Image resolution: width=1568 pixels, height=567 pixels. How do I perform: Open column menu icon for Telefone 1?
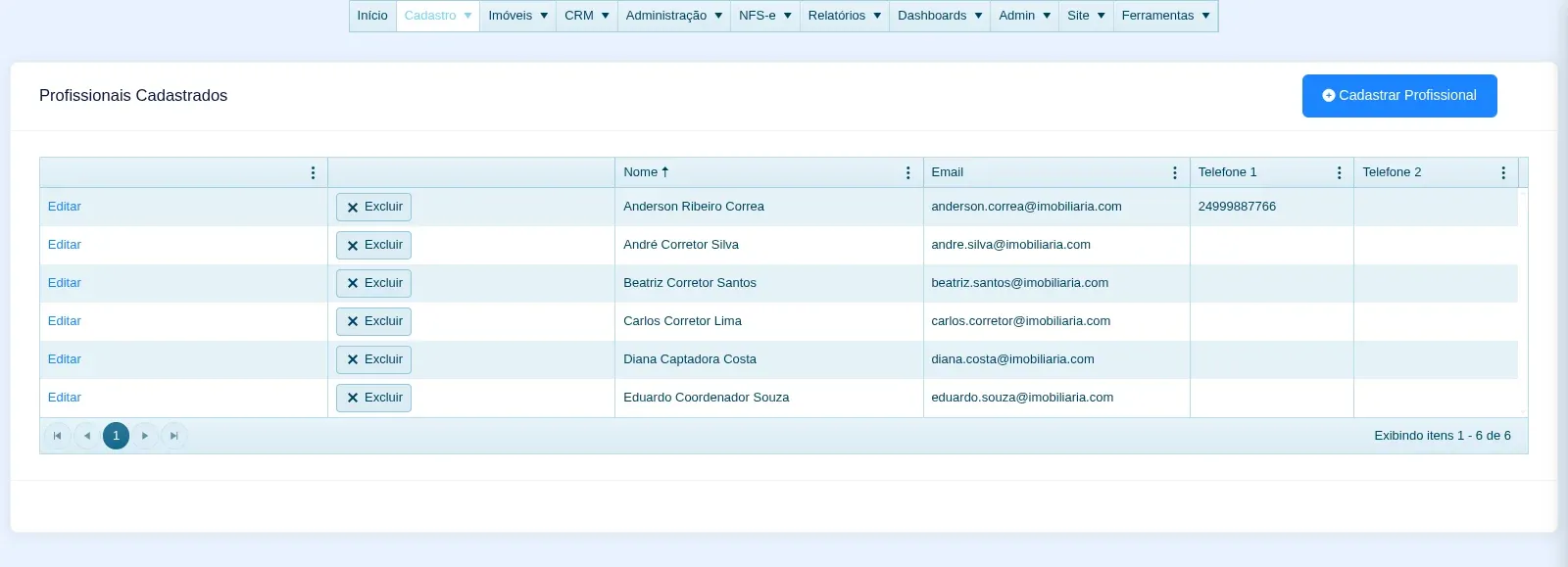(x=1340, y=172)
